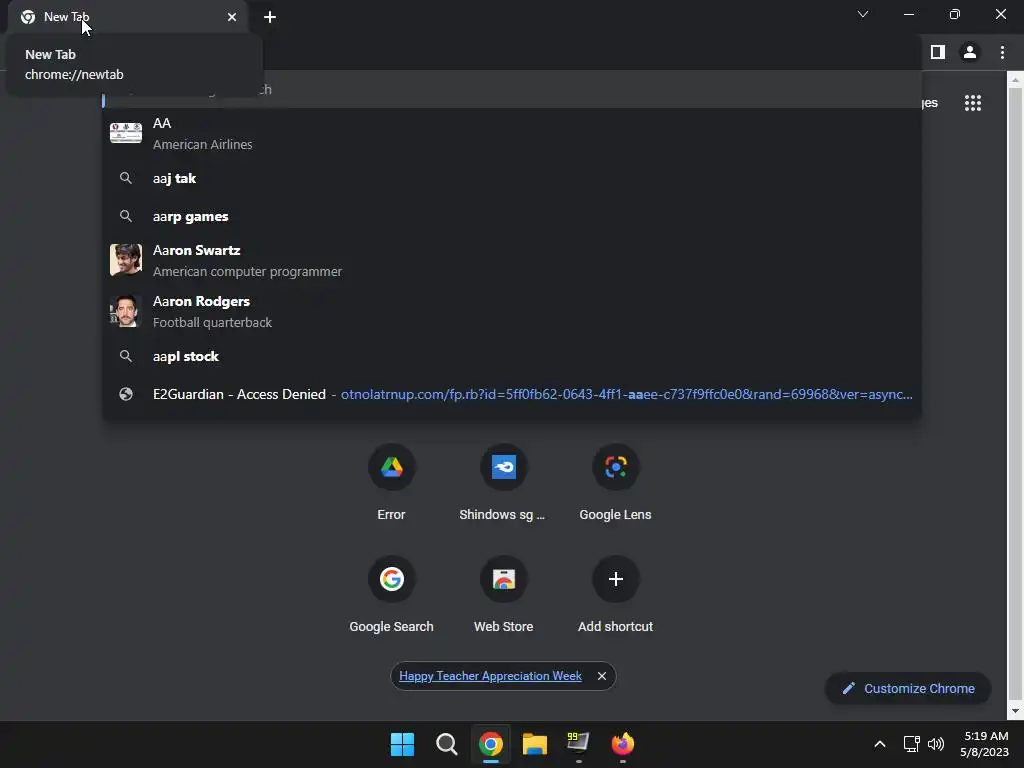
Task: Close the New Tab tab
Action: (232, 17)
